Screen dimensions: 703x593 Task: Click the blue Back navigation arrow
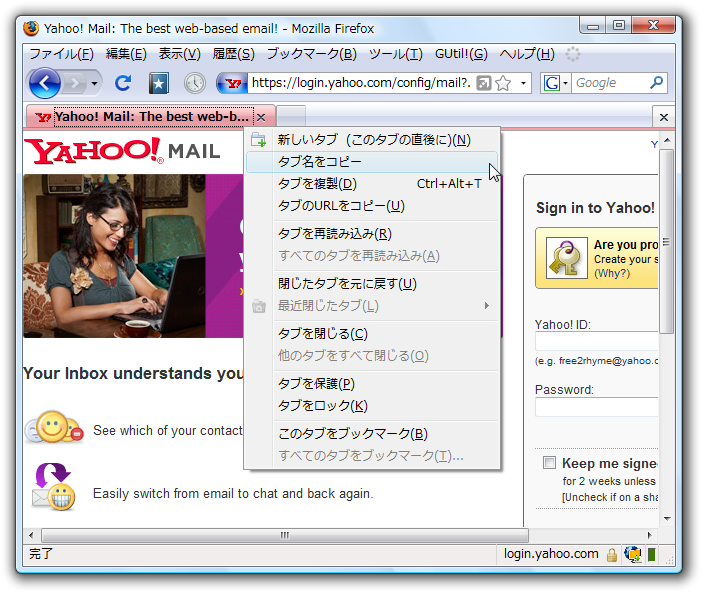(44, 83)
